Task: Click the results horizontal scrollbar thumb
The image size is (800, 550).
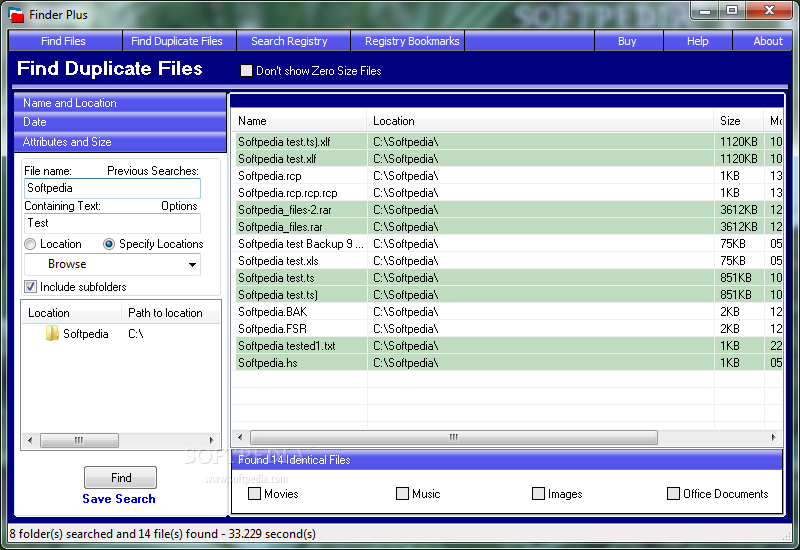Action: pos(454,437)
